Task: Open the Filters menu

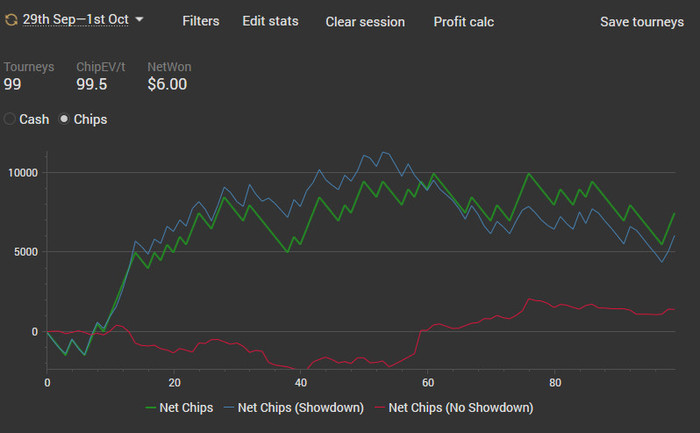Action: click(x=200, y=21)
